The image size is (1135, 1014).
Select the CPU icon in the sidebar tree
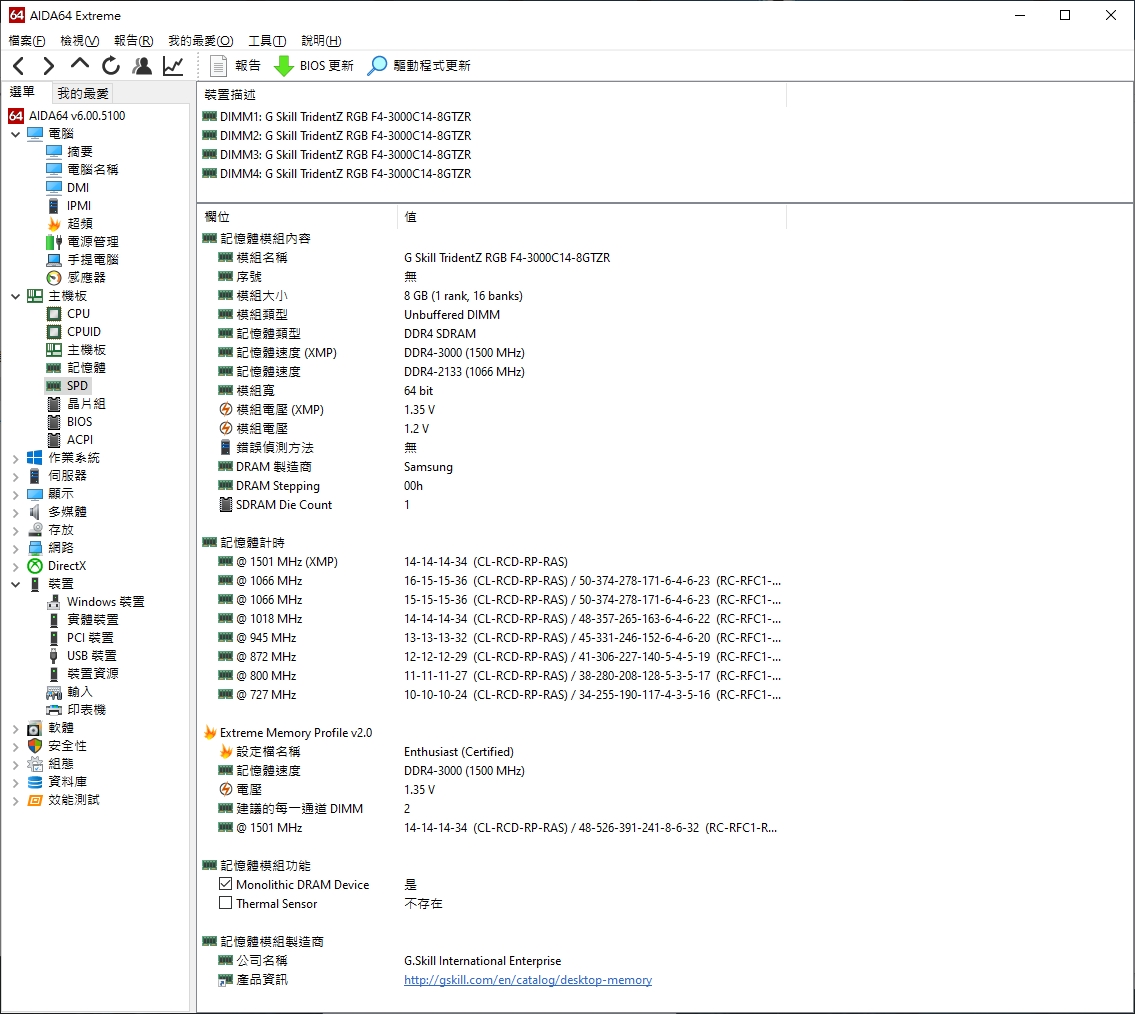(54, 313)
